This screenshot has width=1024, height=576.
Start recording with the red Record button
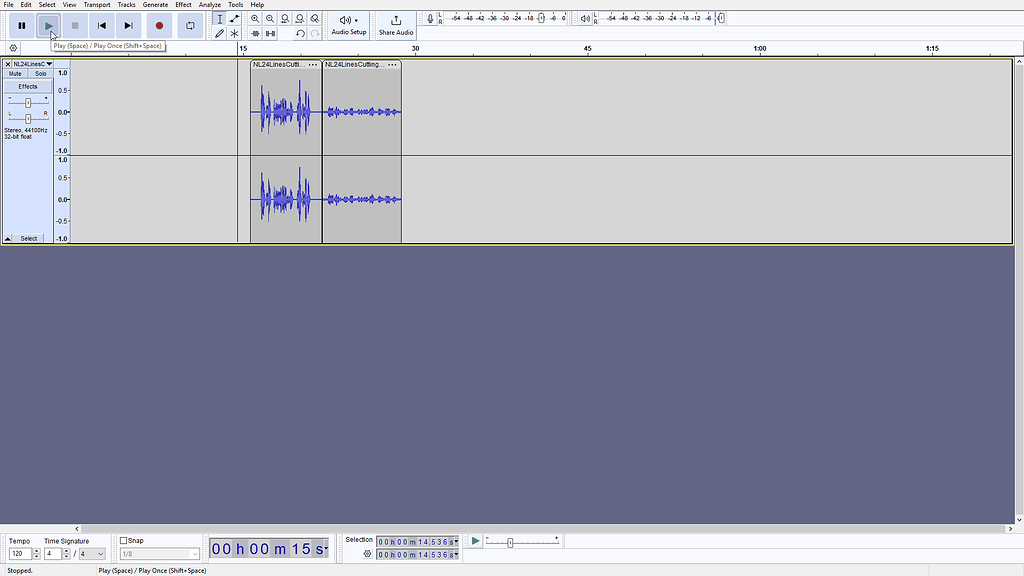159,25
